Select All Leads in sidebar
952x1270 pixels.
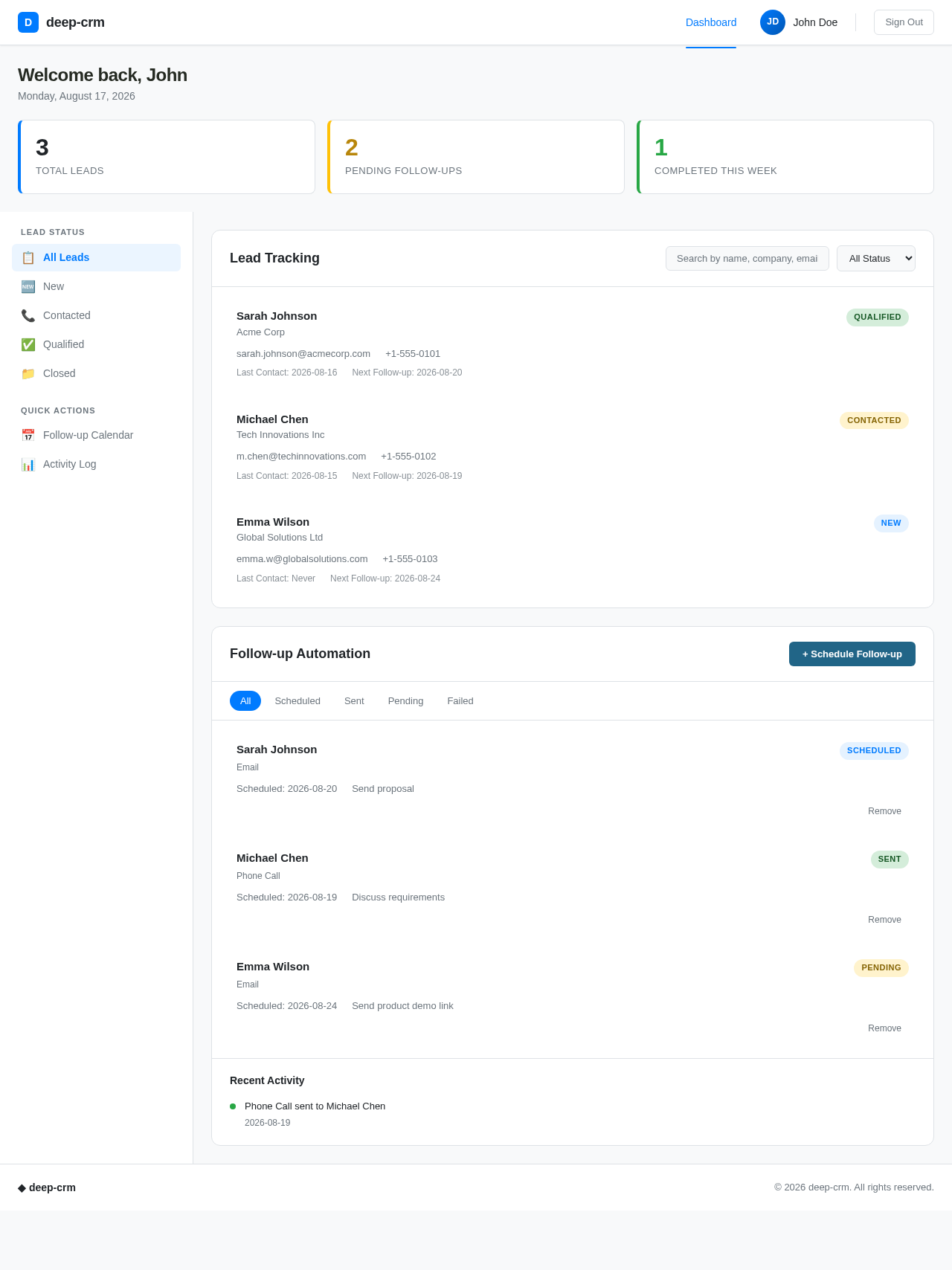point(96,257)
